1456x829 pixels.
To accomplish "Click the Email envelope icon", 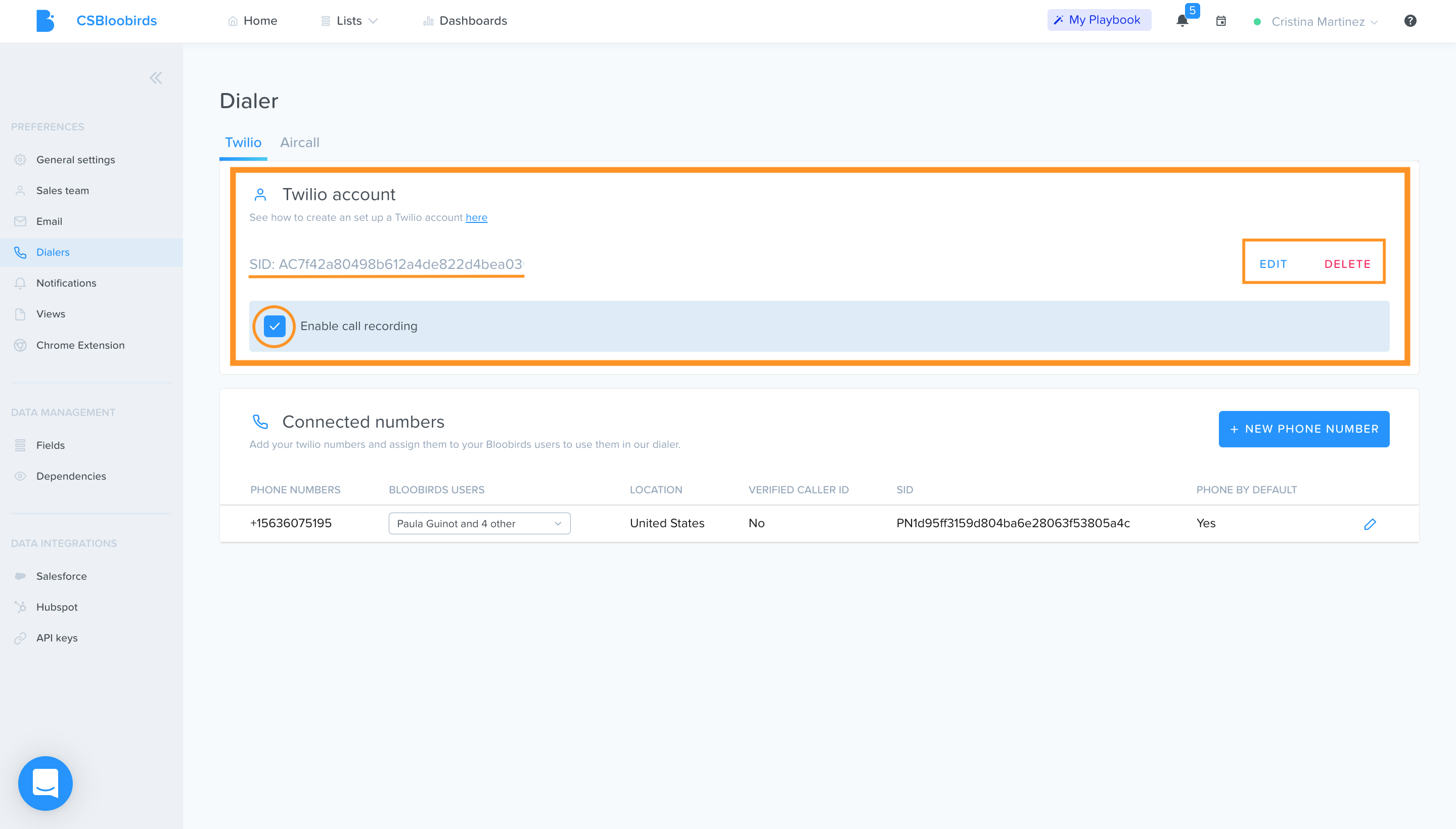I will pos(21,221).
